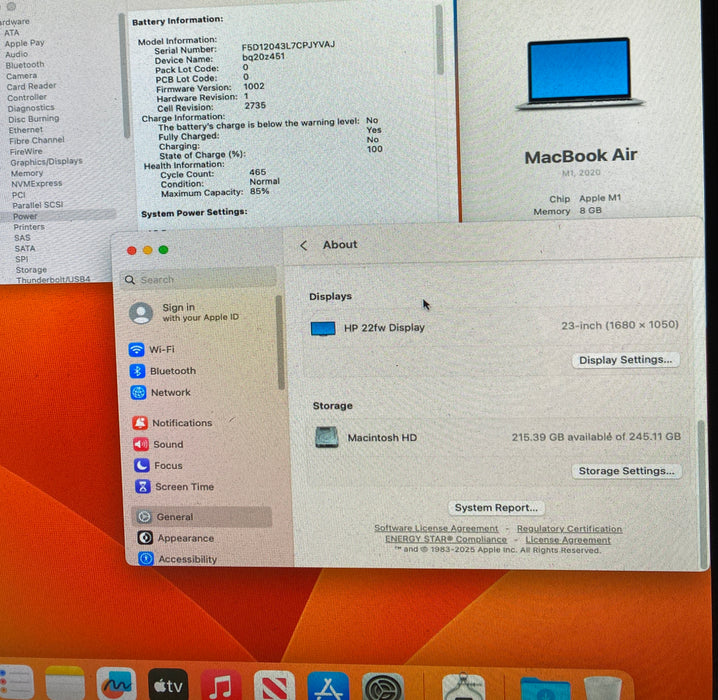The width and height of the screenshot is (718, 700).
Task: Click the Network globe icon in Settings
Action: (x=138, y=392)
